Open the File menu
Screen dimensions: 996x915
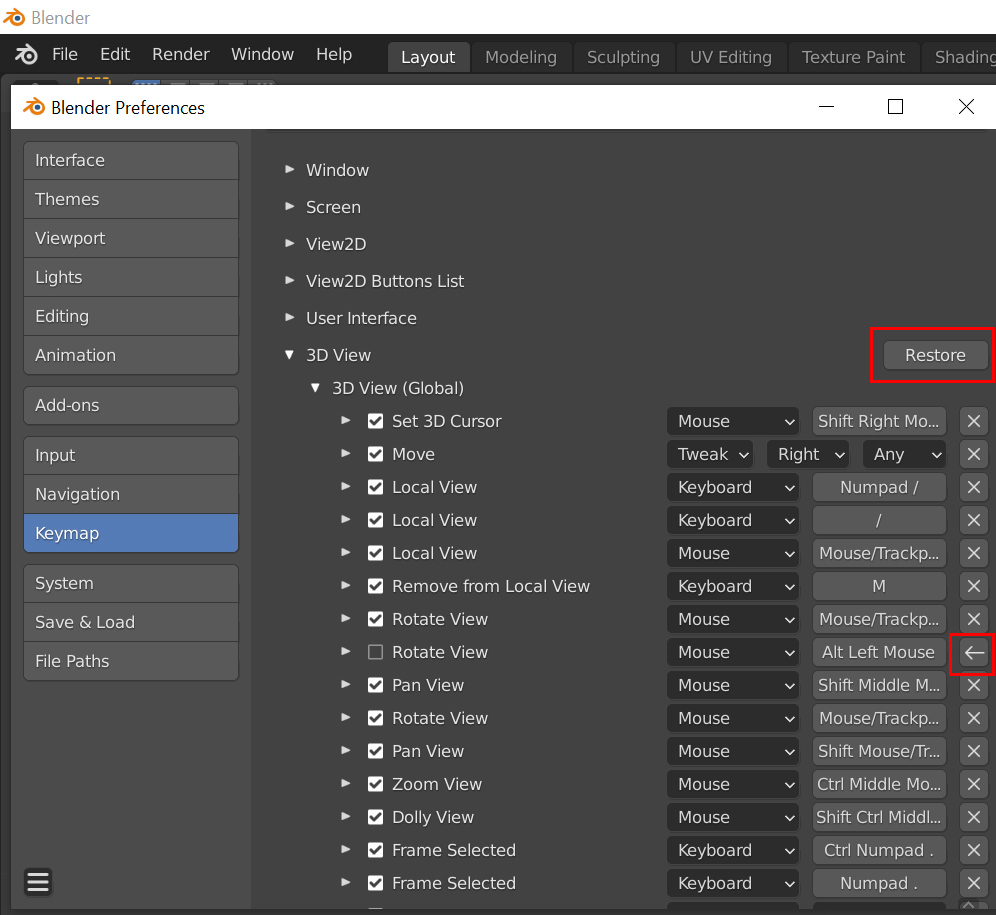click(x=65, y=55)
